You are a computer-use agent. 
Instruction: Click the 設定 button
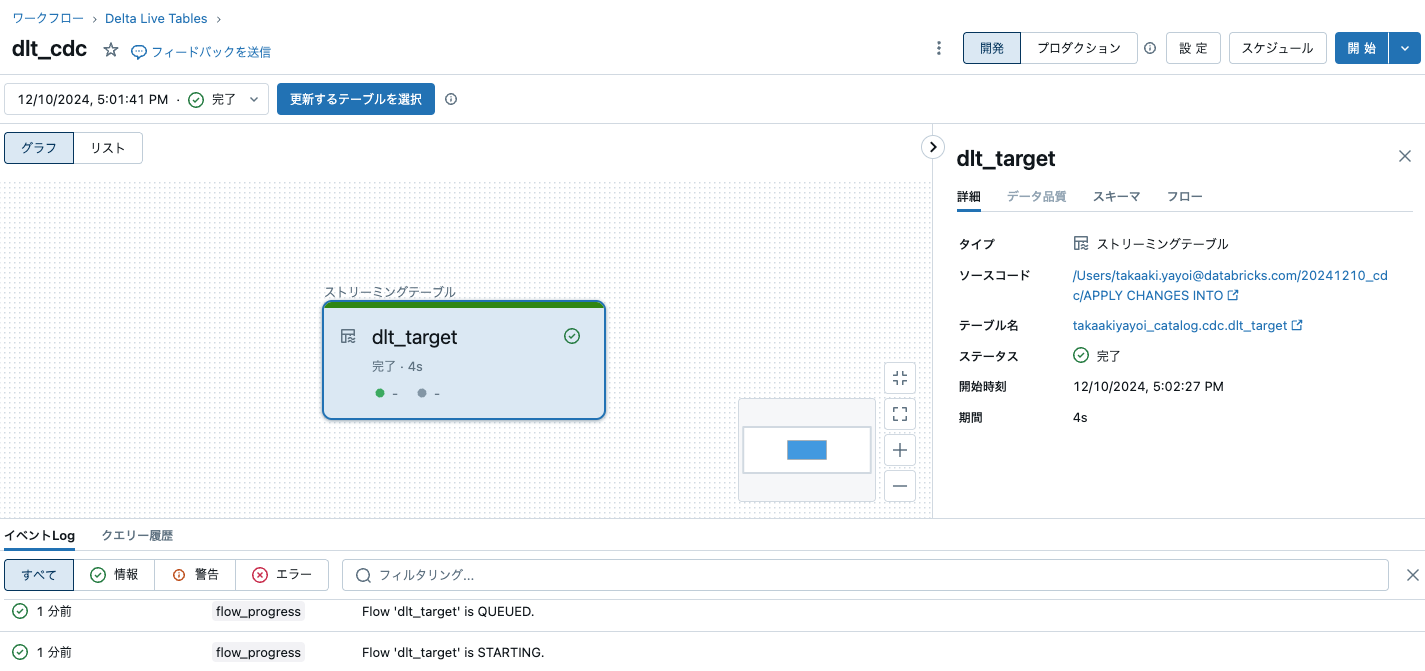tap(1193, 48)
